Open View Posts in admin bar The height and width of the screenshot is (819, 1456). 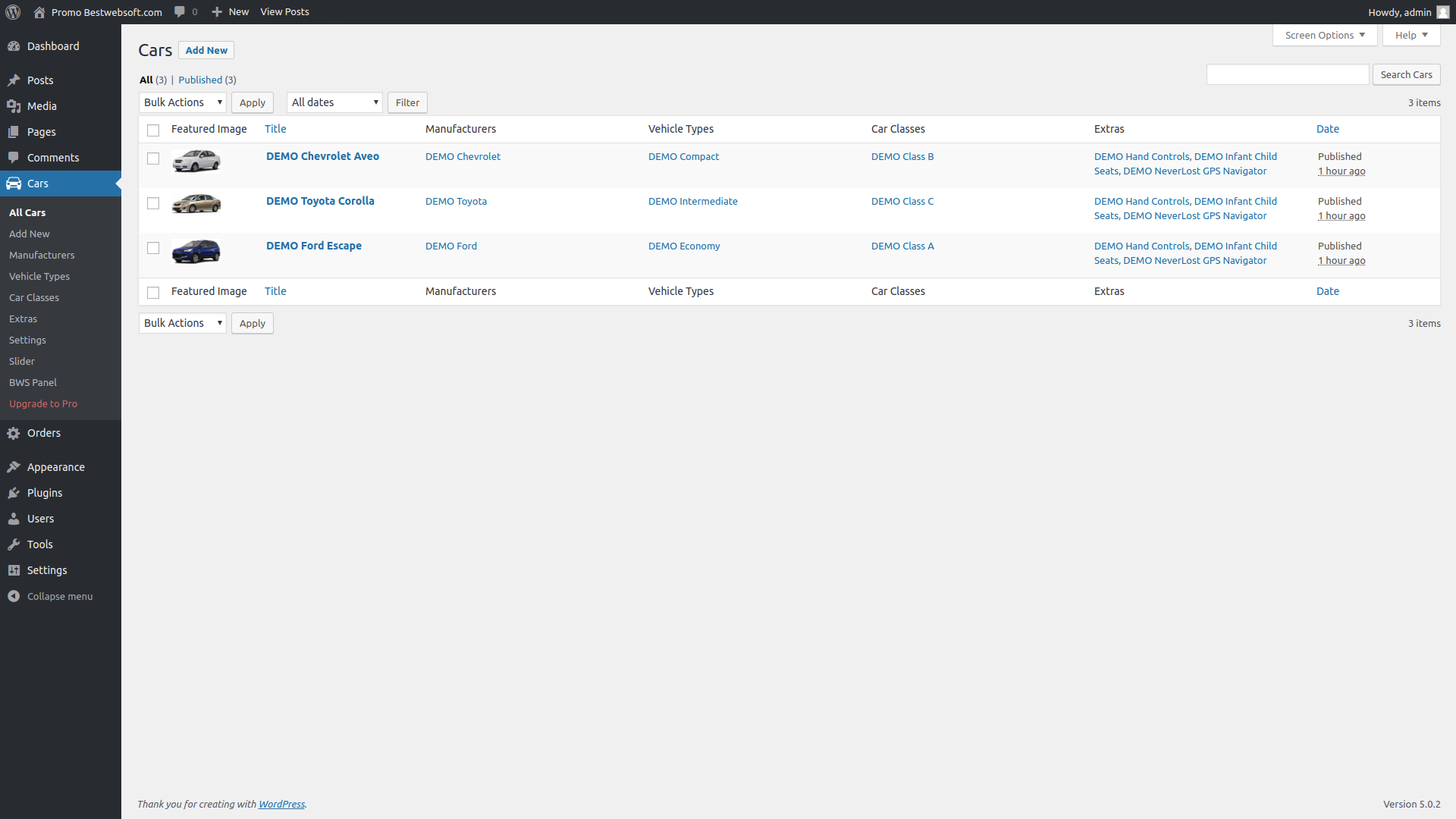point(284,12)
